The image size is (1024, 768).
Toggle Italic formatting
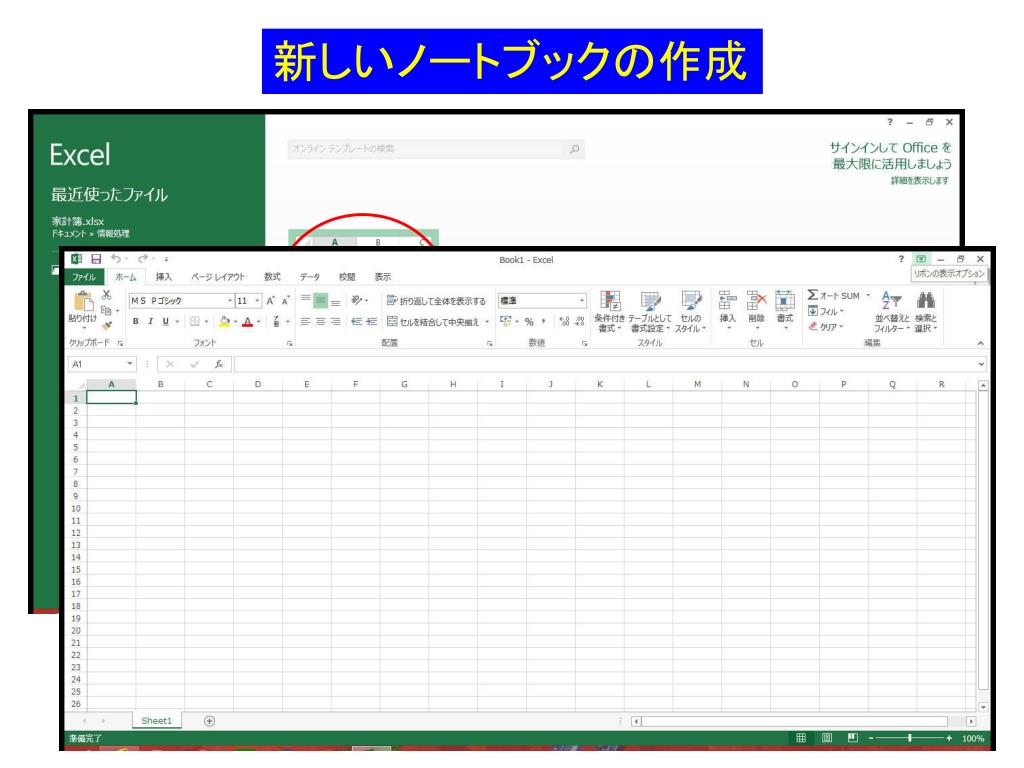pos(150,321)
